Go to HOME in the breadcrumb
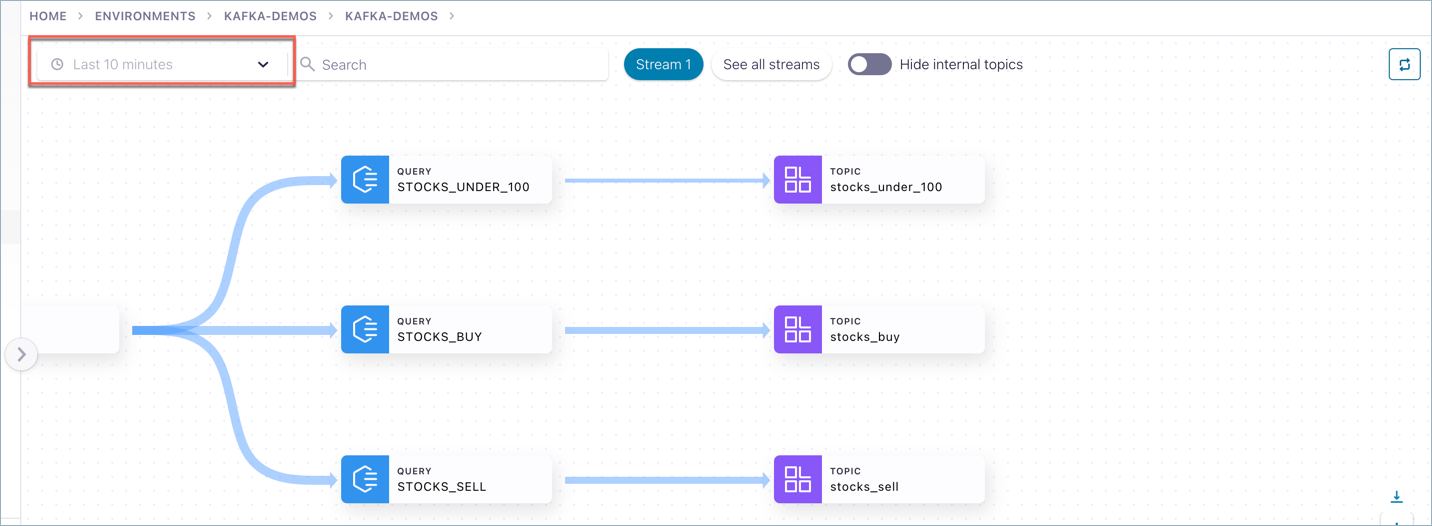Image resolution: width=1432 pixels, height=526 pixels. coord(48,16)
